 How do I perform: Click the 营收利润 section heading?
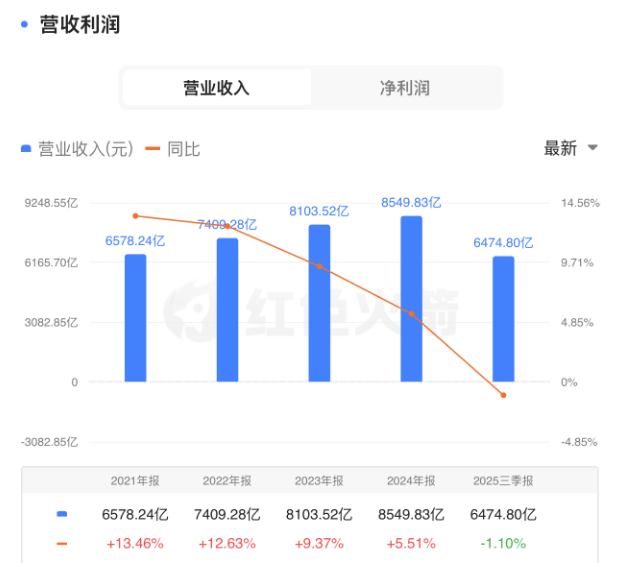pos(80,25)
